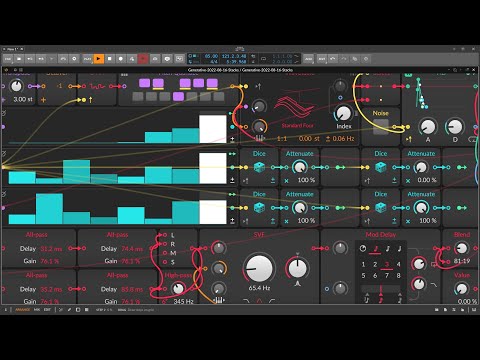Click the first Dice icon in the lower row
480x360 pixels.
(259, 208)
